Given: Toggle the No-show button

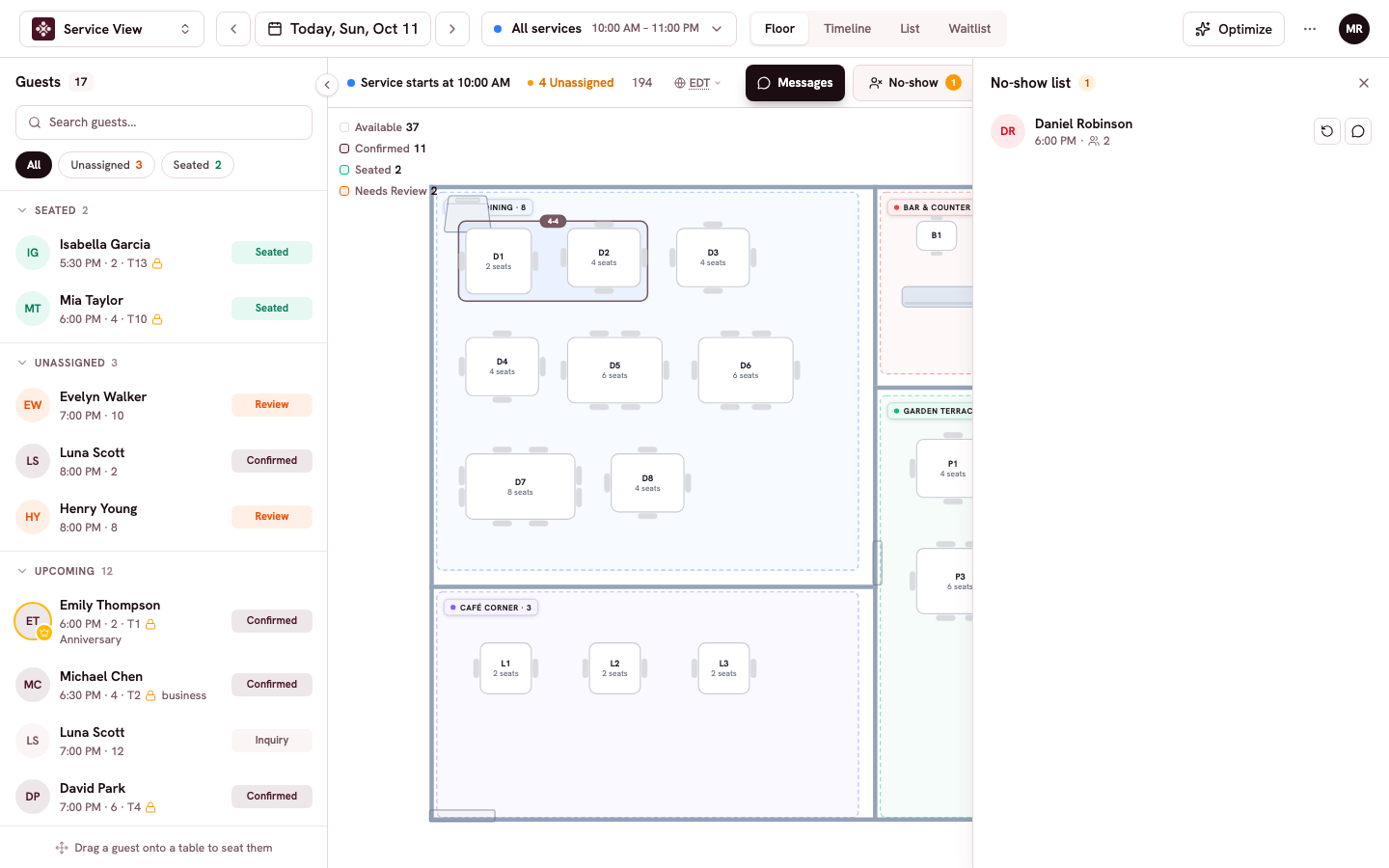Looking at the screenshot, I should [x=912, y=83].
